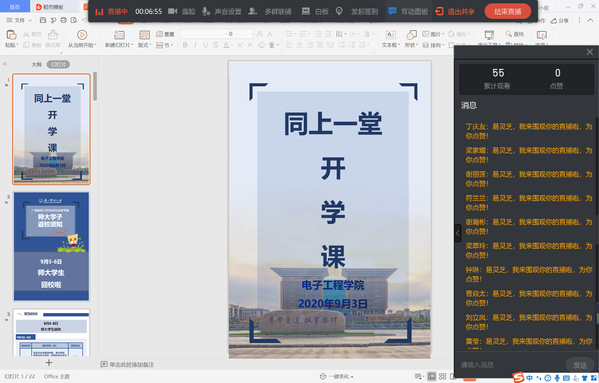Start slideshow with 从当前开始 play icon
The height and width of the screenshot is (383, 599).
coord(82,35)
